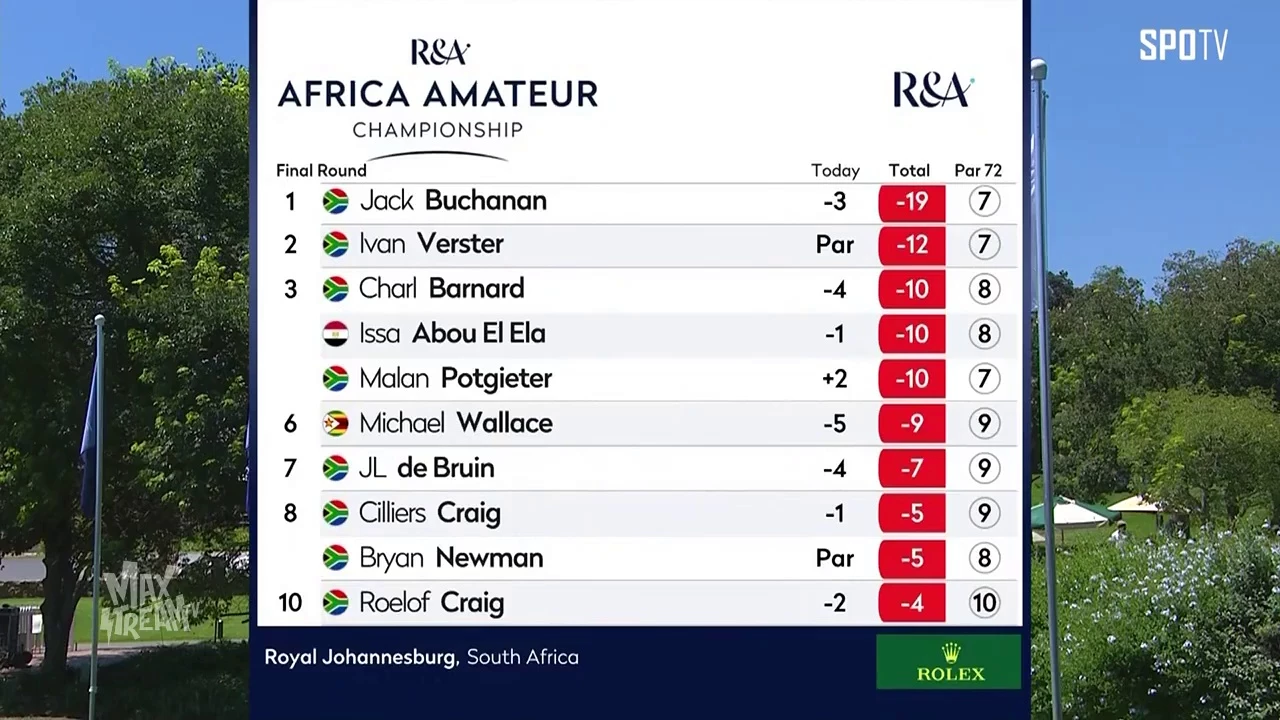Click the Par 72 column header
Viewport: 1280px width, 720px height.
coord(978,171)
